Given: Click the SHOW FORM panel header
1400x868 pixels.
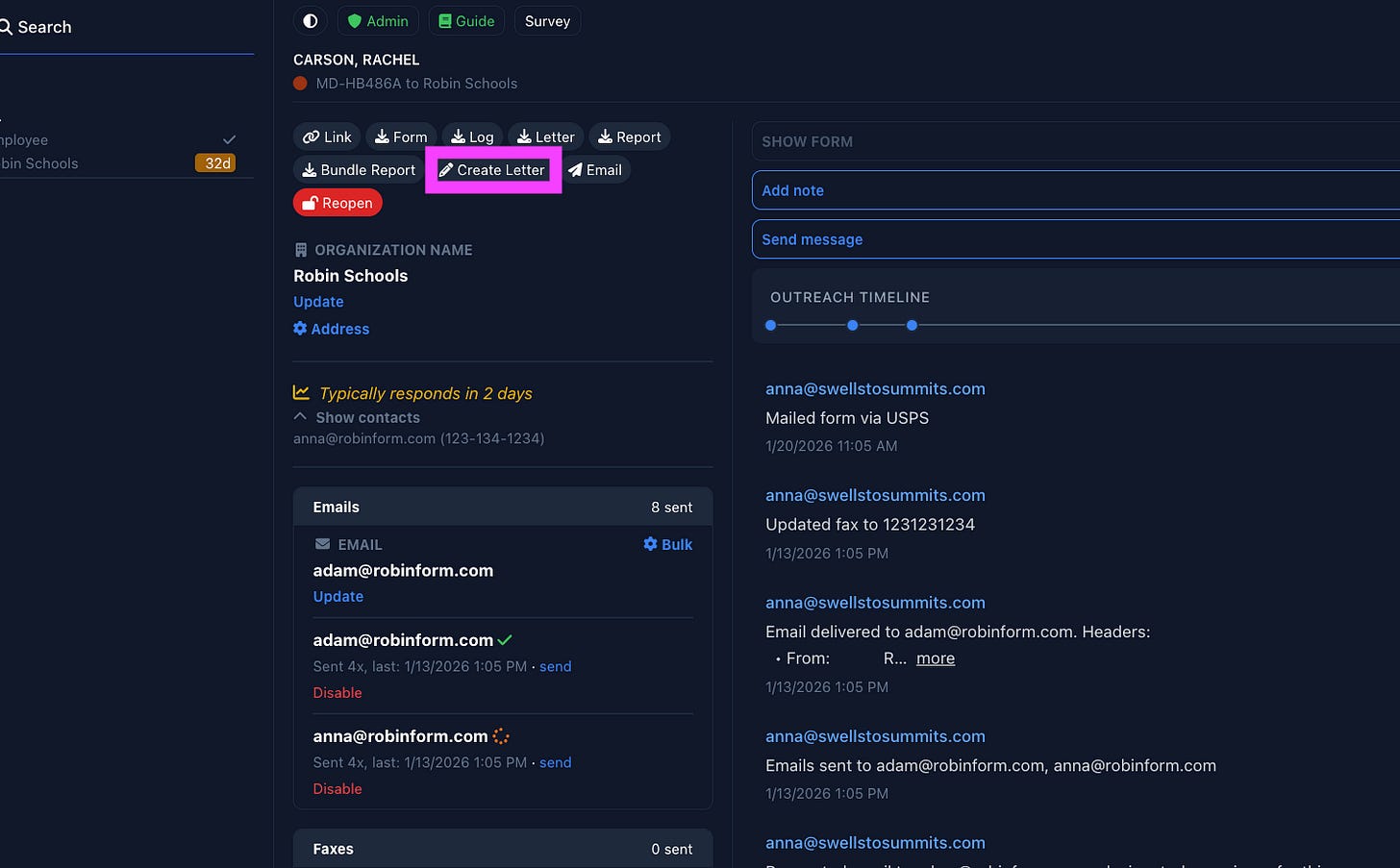Looking at the screenshot, I should 1075,141.
